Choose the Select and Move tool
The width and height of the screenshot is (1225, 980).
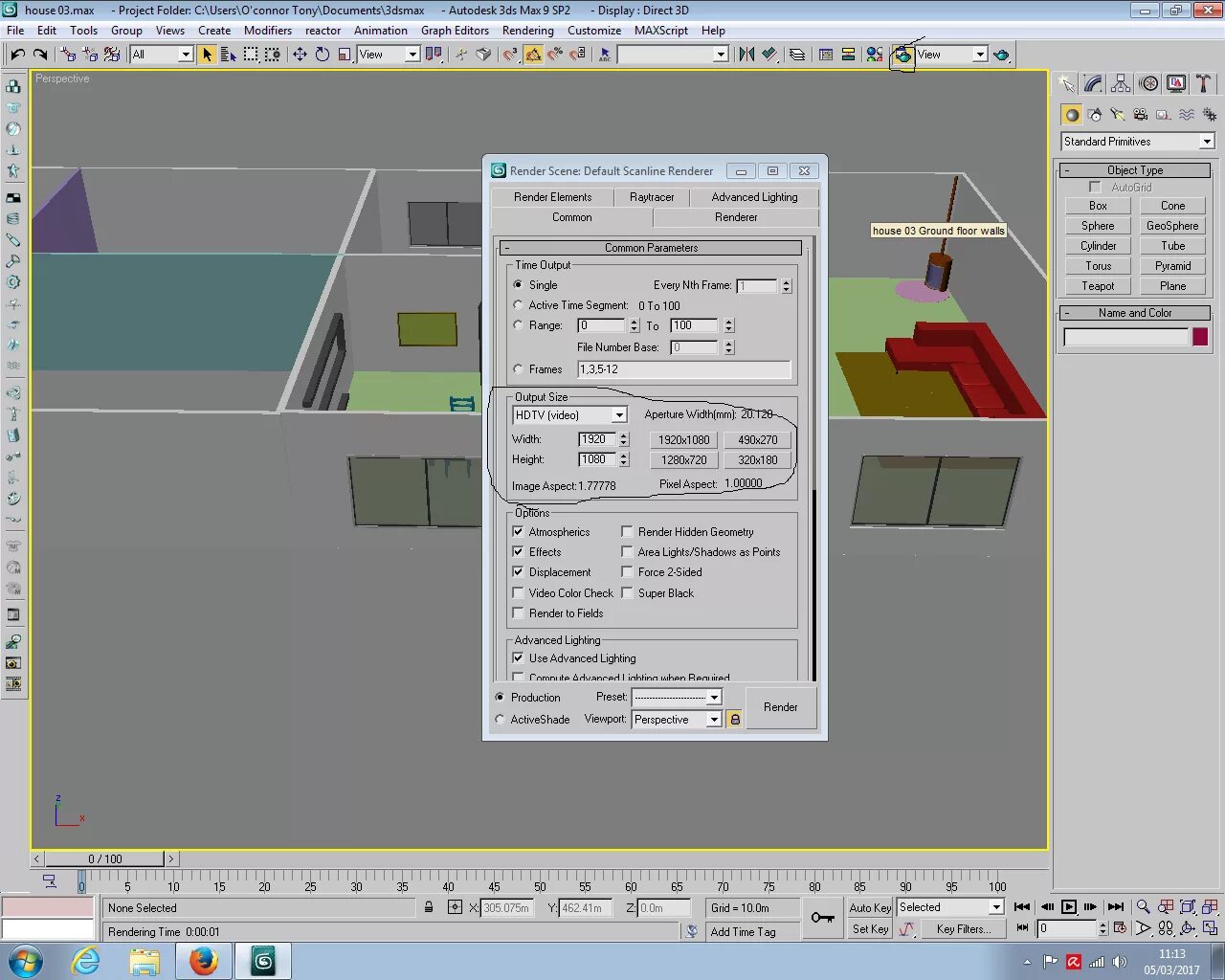[300, 55]
